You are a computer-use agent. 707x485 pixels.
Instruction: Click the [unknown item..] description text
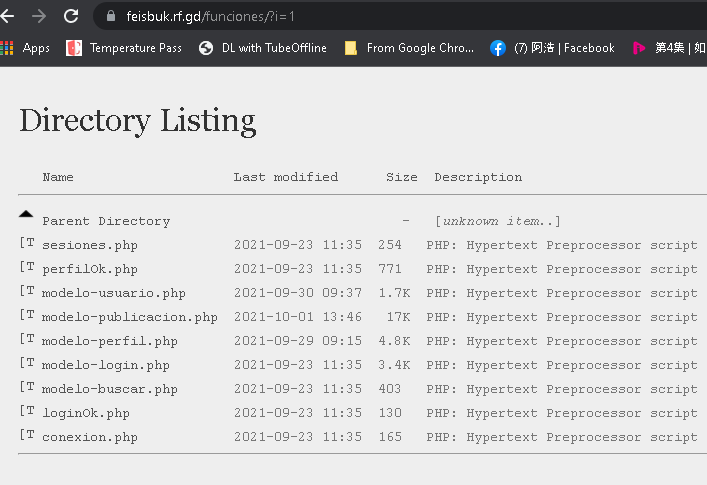point(498,221)
